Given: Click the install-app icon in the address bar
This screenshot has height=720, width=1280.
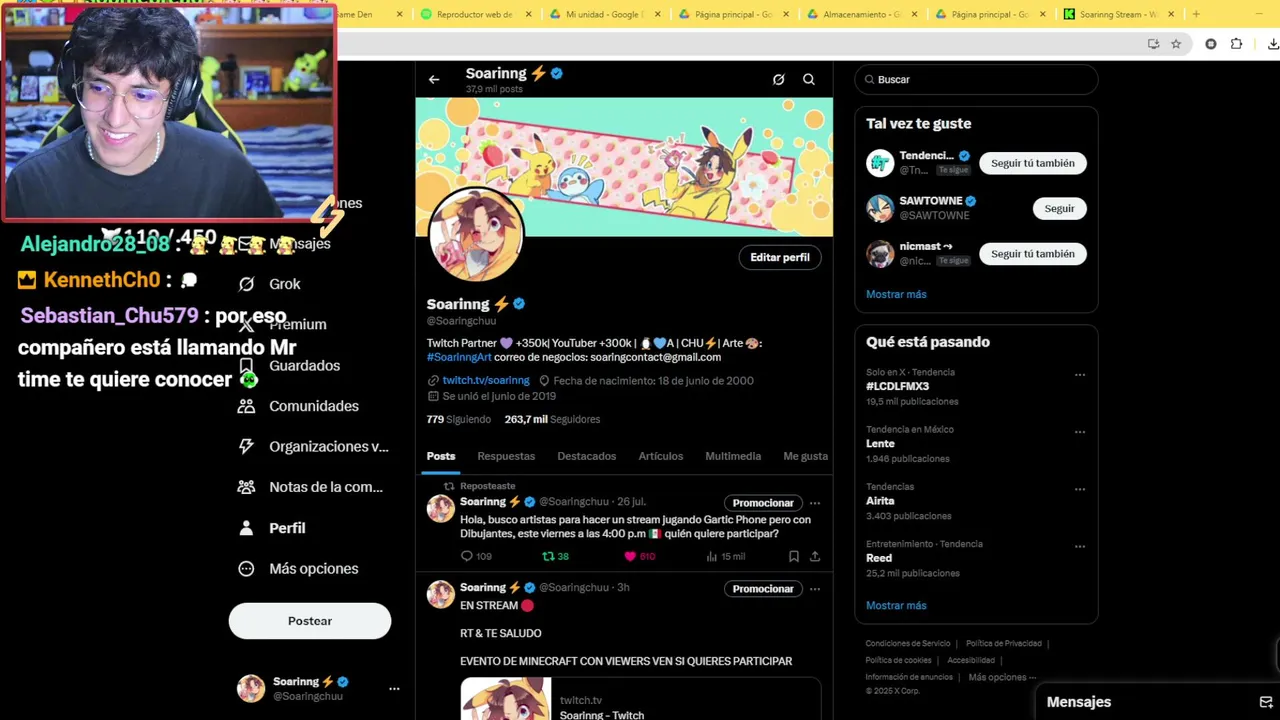Looking at the screenshot, I should click(x=1153, y=44).
